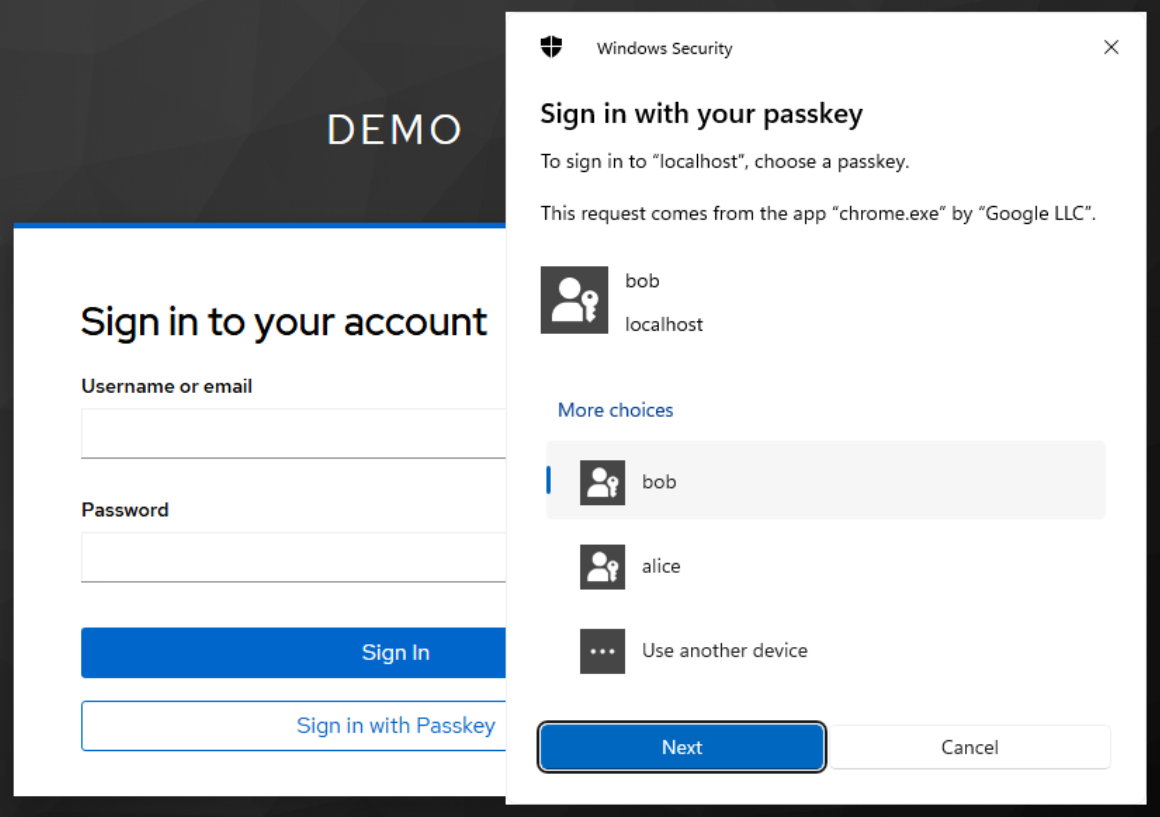The image size is (1160, 817).
Task: Select the highlighted bob entry under More choices
Action: click(x=825, y=481)
